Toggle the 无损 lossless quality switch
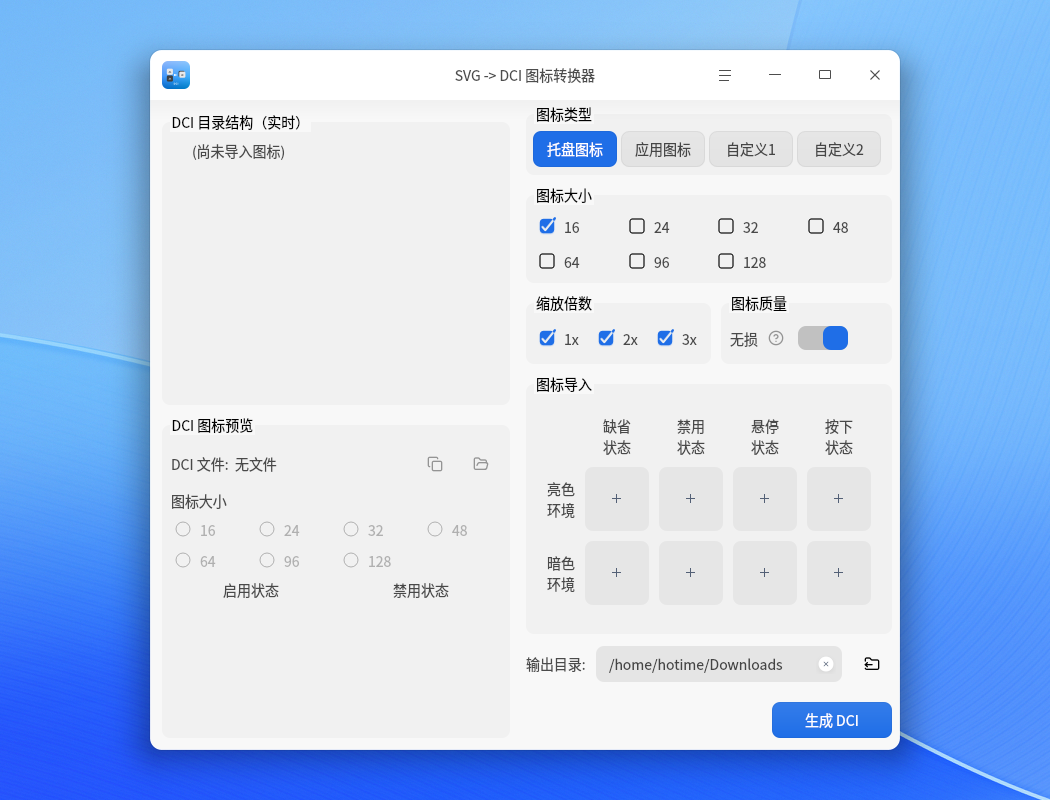Screen dimensions: 1050x800 pos(823,338)
